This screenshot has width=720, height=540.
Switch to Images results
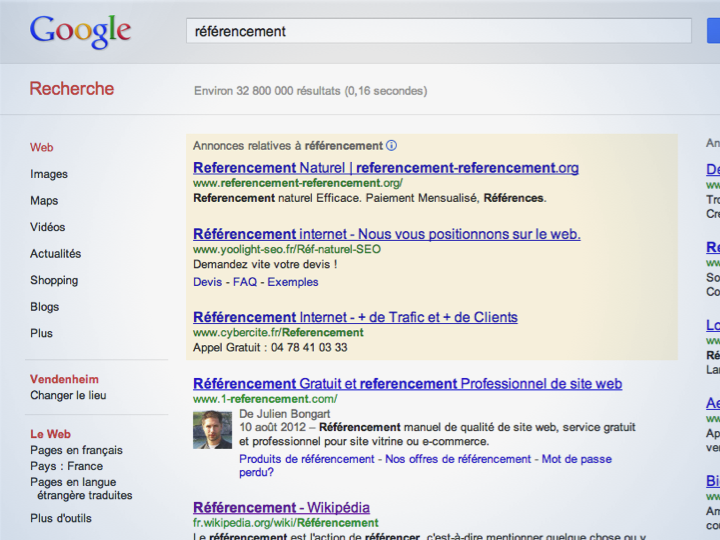pos(49,174)
